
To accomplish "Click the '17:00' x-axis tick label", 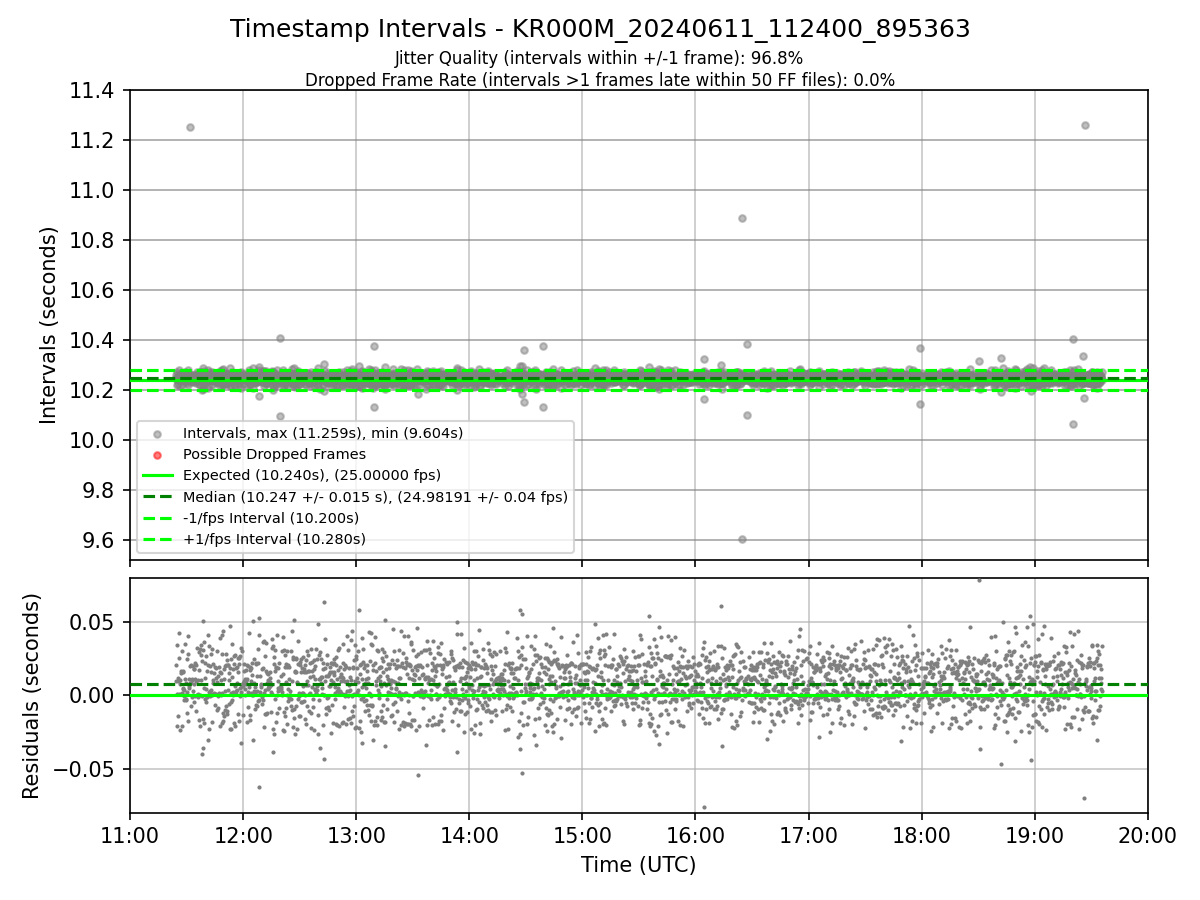I will click(x=808, y=833).
